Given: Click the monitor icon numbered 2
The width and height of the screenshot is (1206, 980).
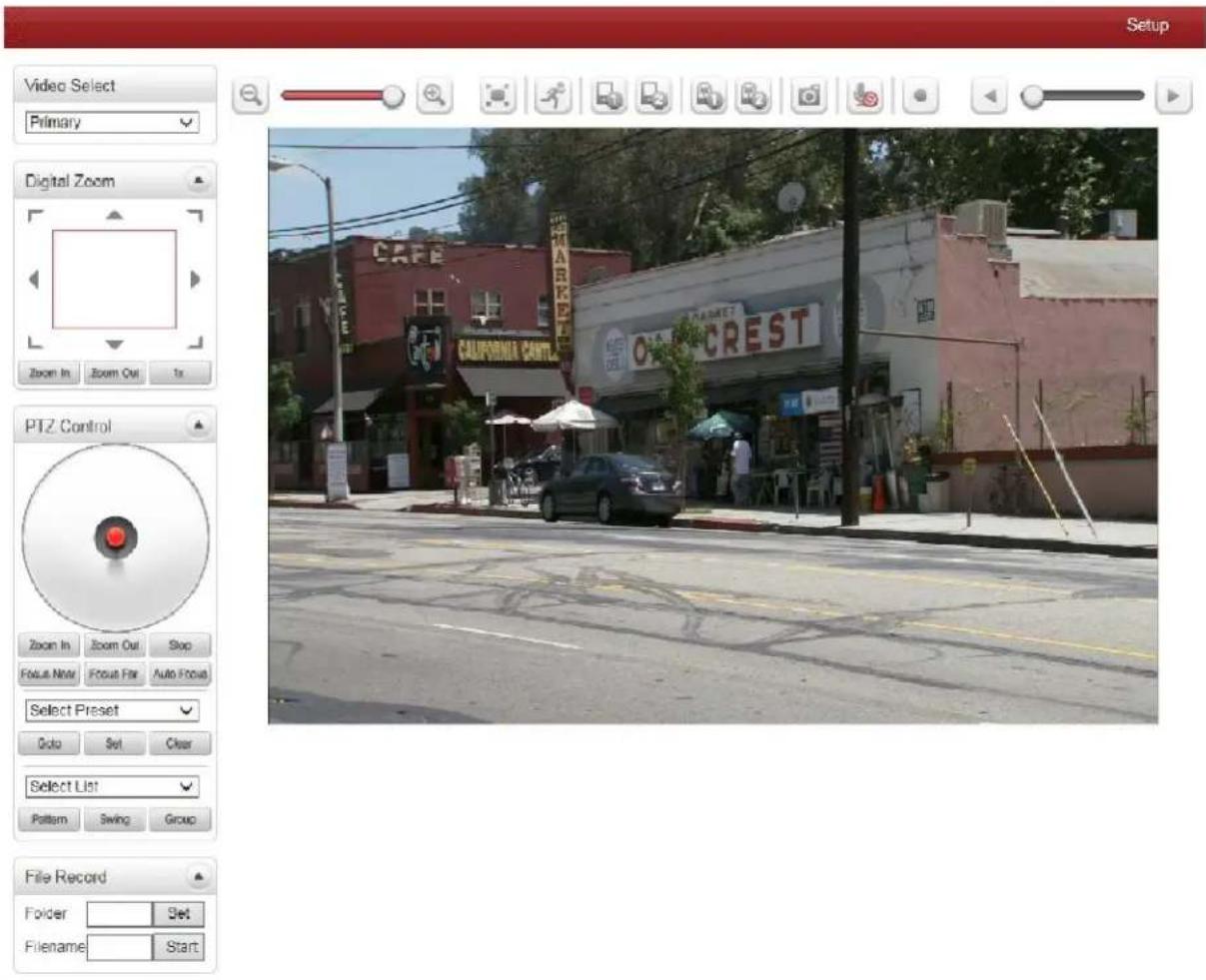Looking at the screenshot, I should coord(653,96).
